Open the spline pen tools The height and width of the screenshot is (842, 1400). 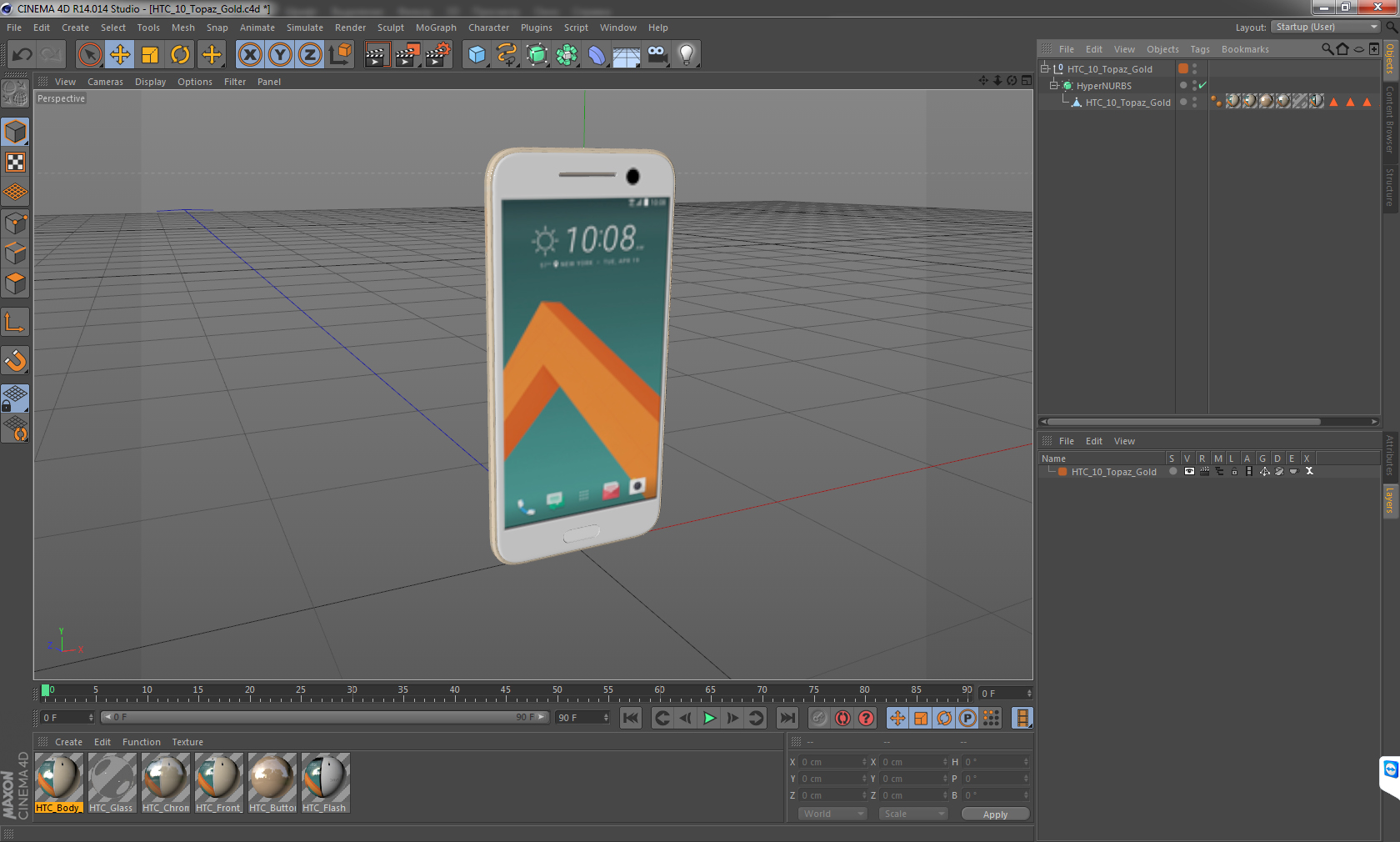507,55
